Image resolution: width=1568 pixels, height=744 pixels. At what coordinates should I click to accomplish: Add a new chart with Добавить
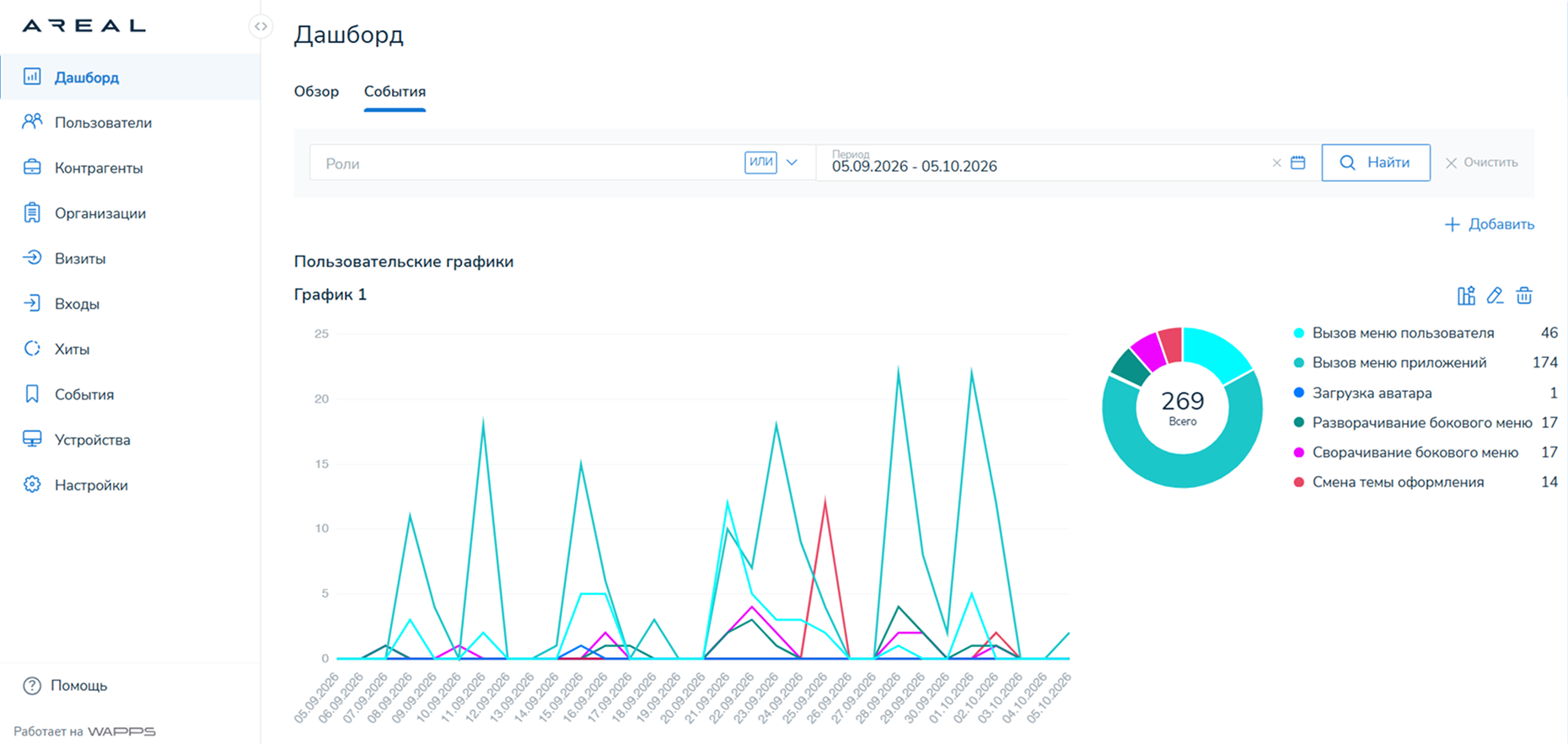pyautogui.click(x=1490, y=224)
